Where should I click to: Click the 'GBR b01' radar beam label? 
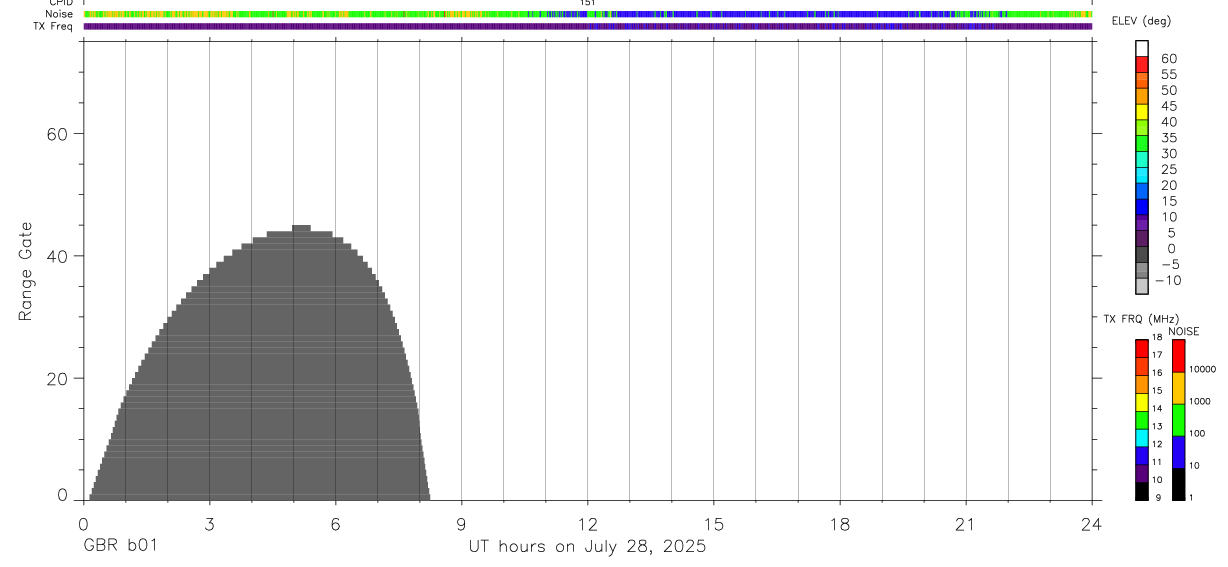tap(120, 547)
